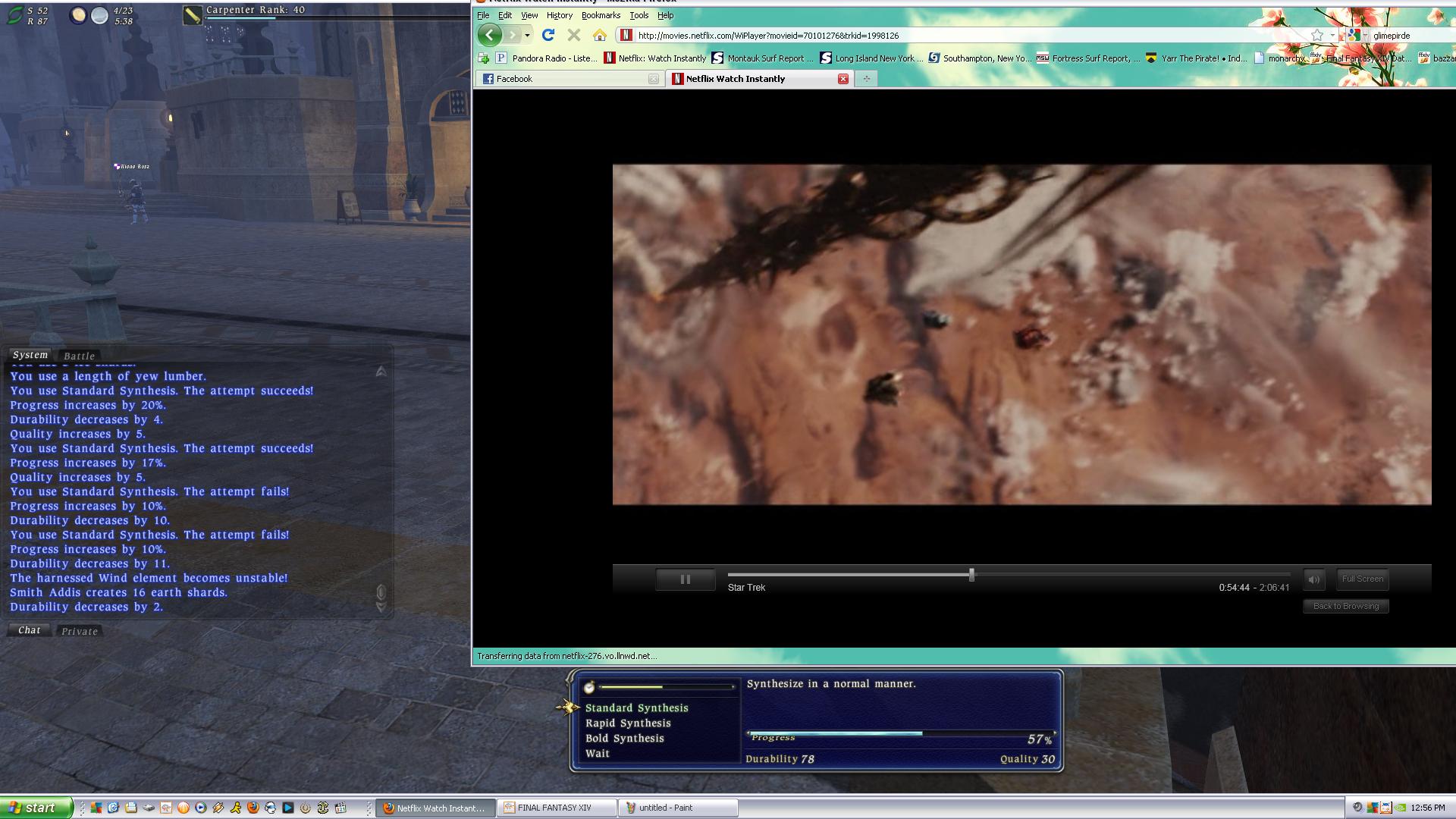
Task: Choose Bold Synthesis
Action: coord(624,738)
